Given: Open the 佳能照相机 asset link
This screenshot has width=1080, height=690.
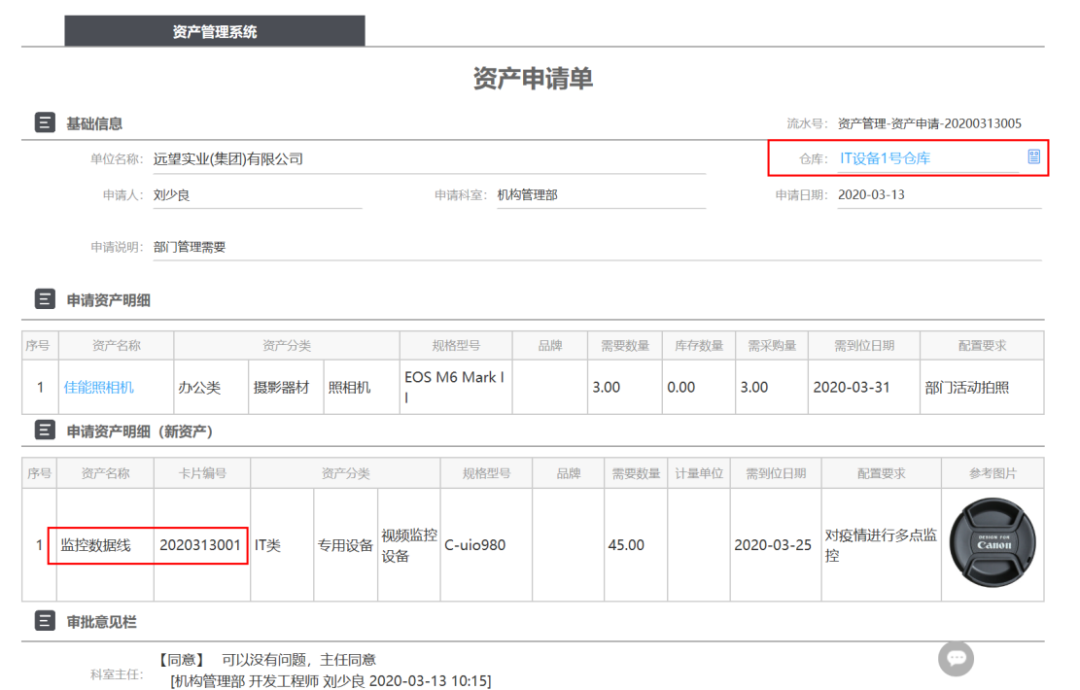Looking at the screenshot, I should 99,387.
